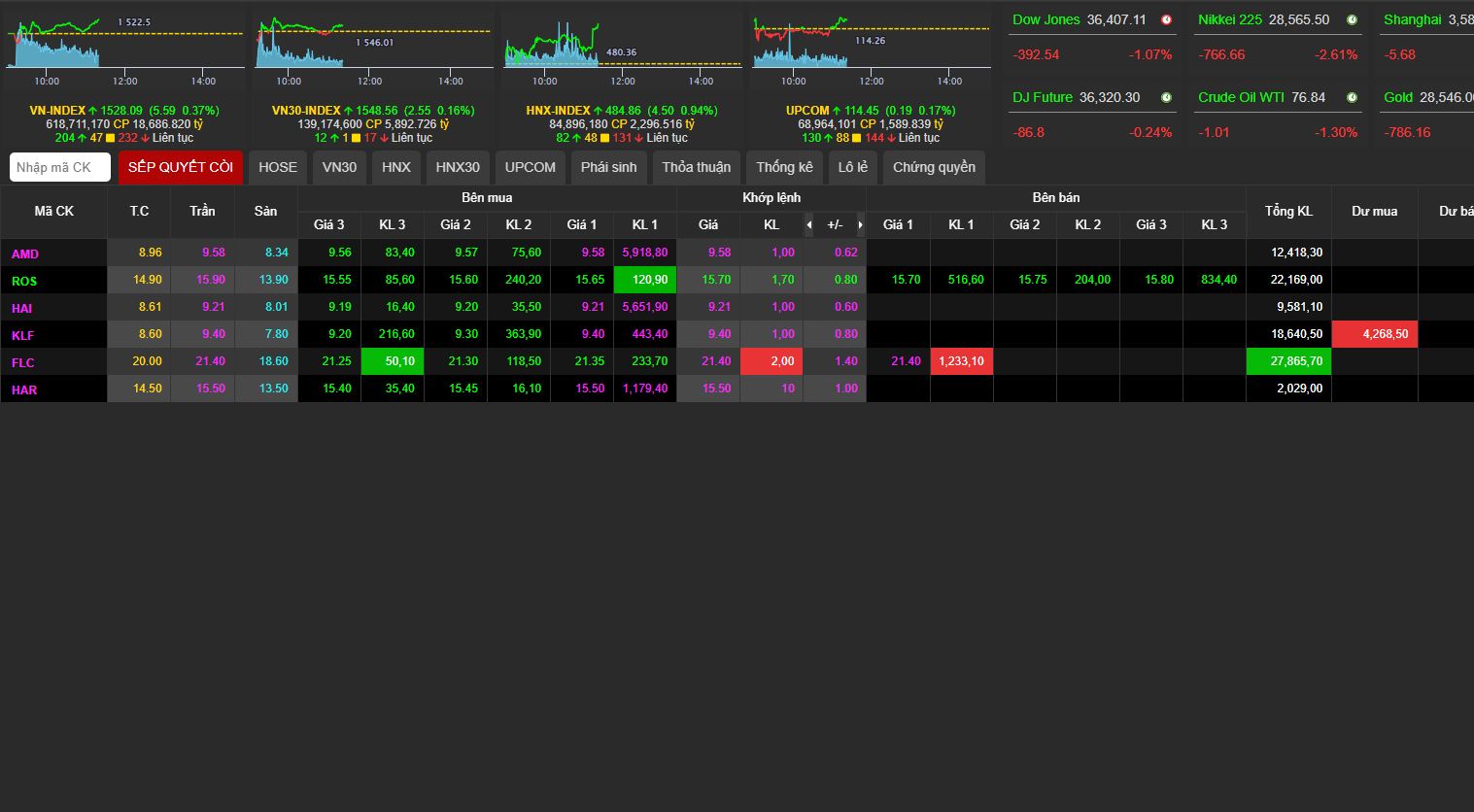This screenshot has height=812, width=1474.
Task: Click the red clock icon beside Dow Jones
Action: (1166, 20)
